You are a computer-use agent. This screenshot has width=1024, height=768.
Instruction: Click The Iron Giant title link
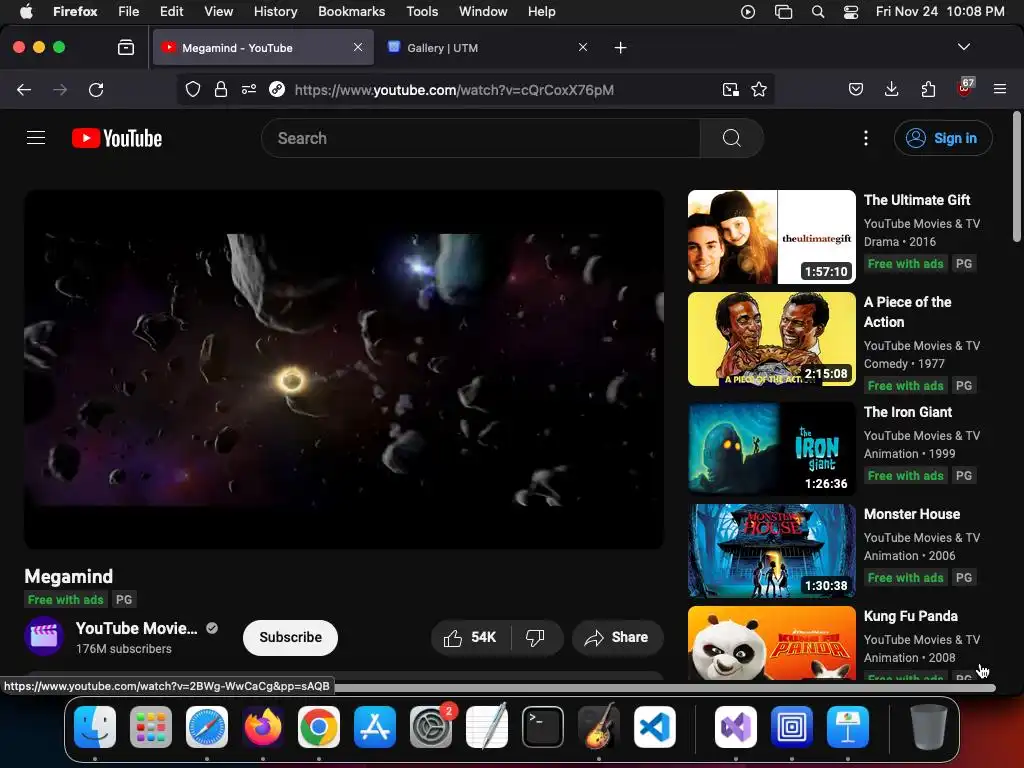pyautogui.click(x=908, y=412)
